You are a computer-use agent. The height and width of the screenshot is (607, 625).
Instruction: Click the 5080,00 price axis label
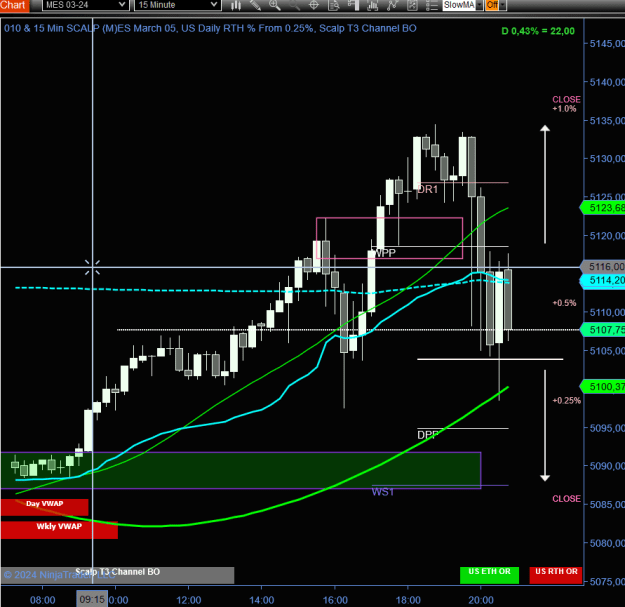pyautogui.click(x=607, y=543)
